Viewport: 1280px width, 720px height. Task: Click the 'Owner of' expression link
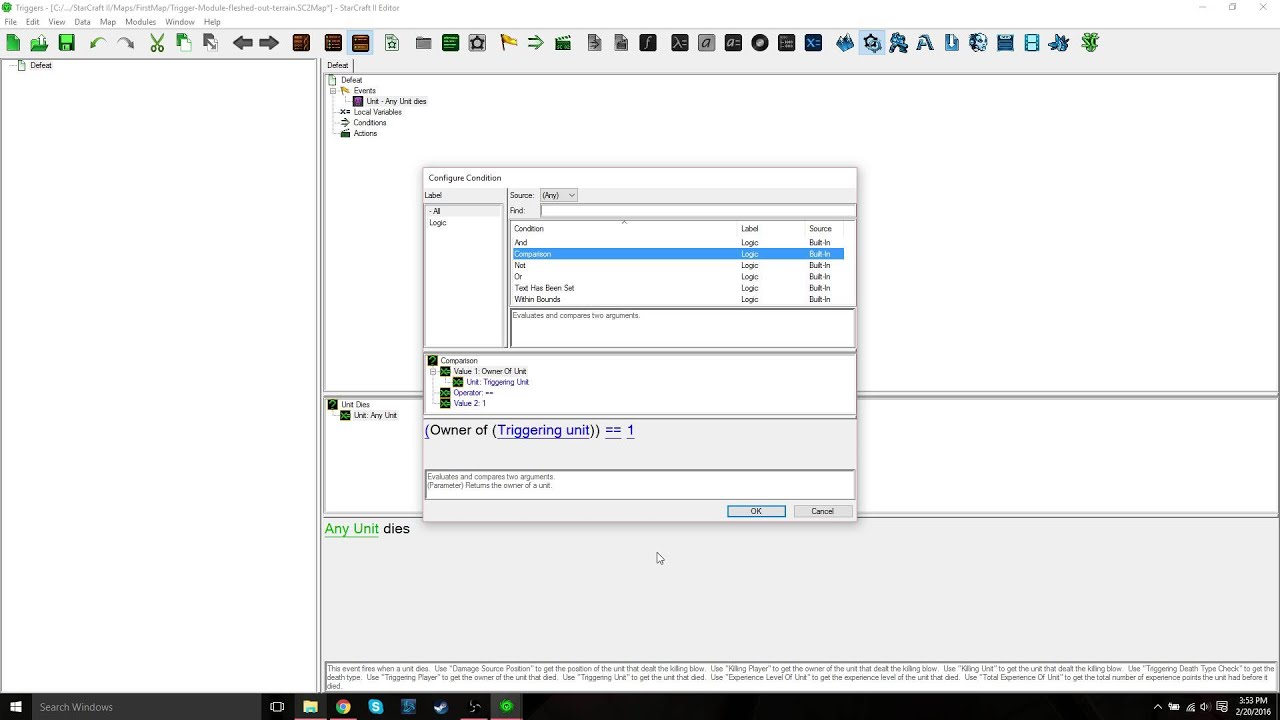point(459,430)
